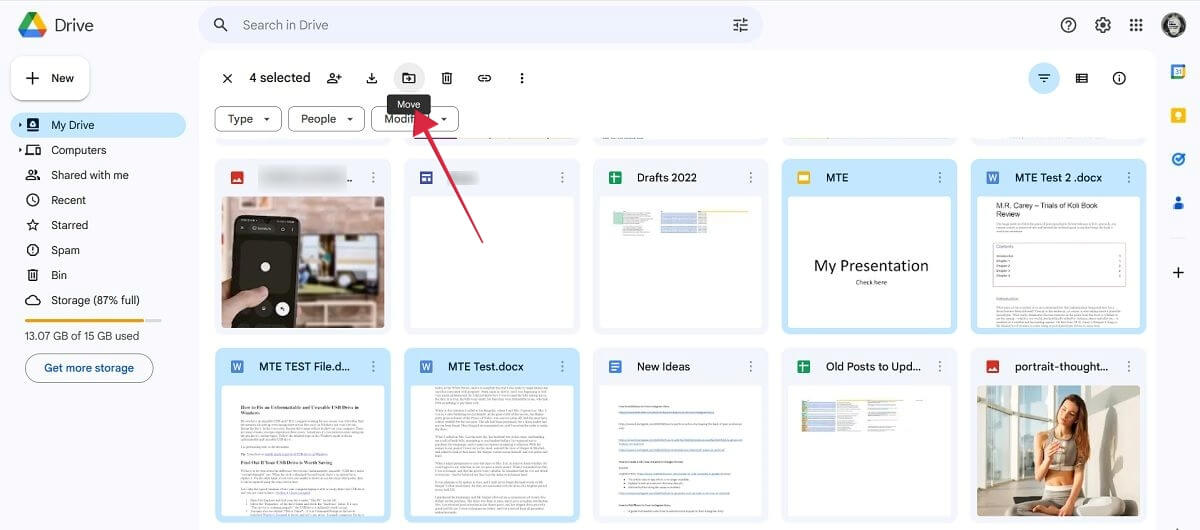Click the MTE Test.docx file name
The width and height of the screenshot is (1200, 530).
coord(486,366)
